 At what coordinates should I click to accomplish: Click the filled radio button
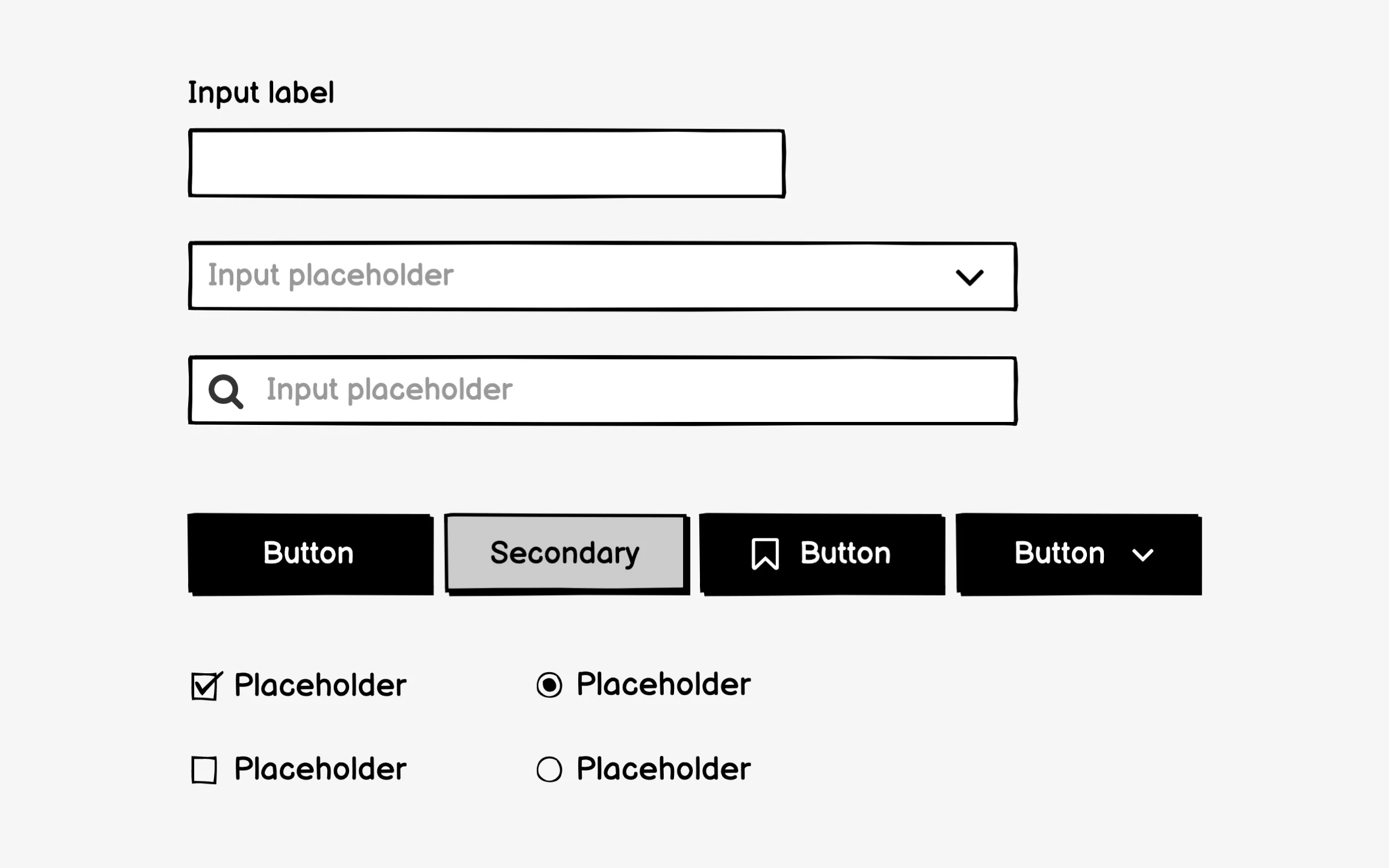pos(549,685)
